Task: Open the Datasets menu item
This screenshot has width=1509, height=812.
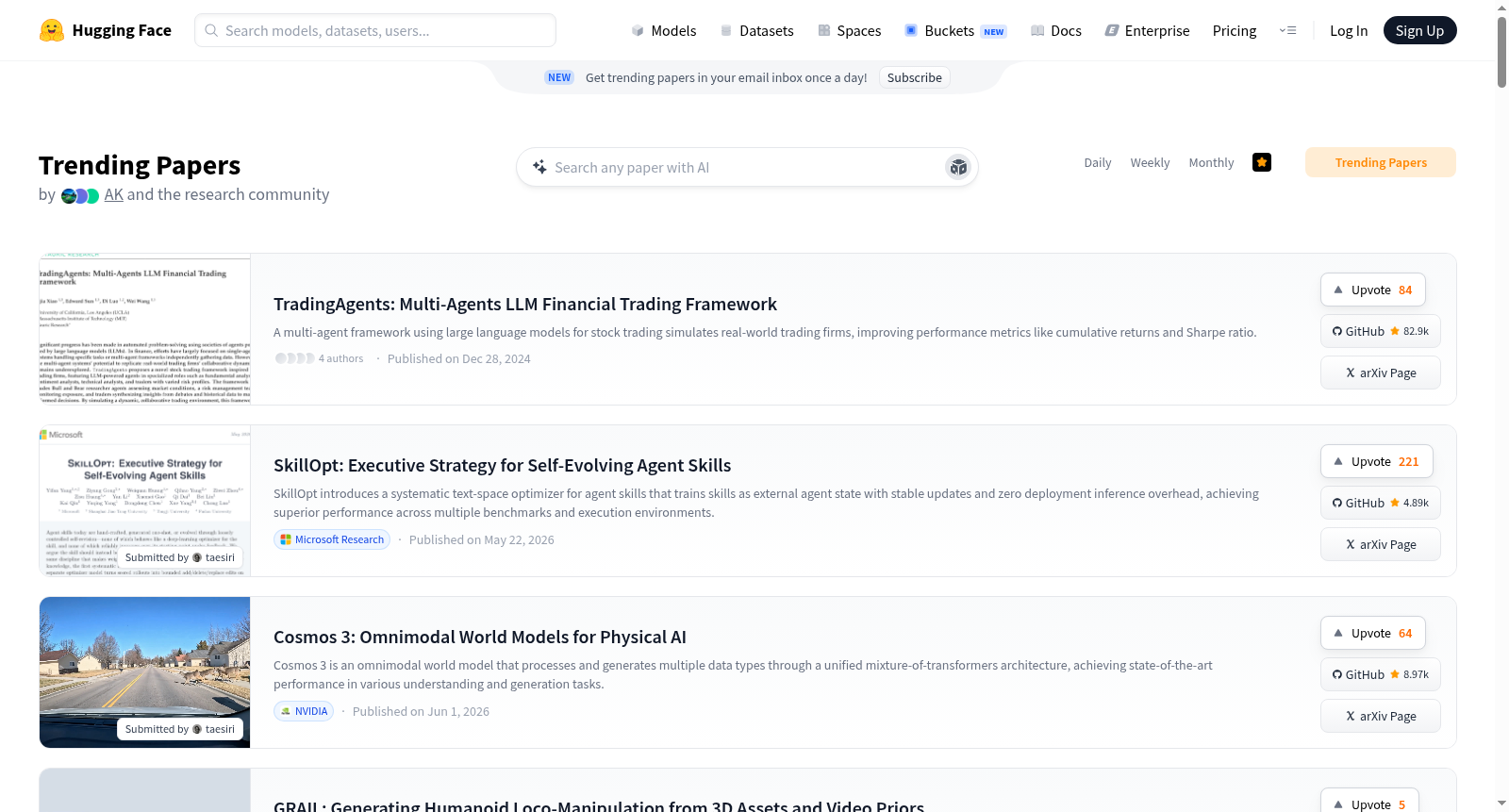Action: point(756,30)
